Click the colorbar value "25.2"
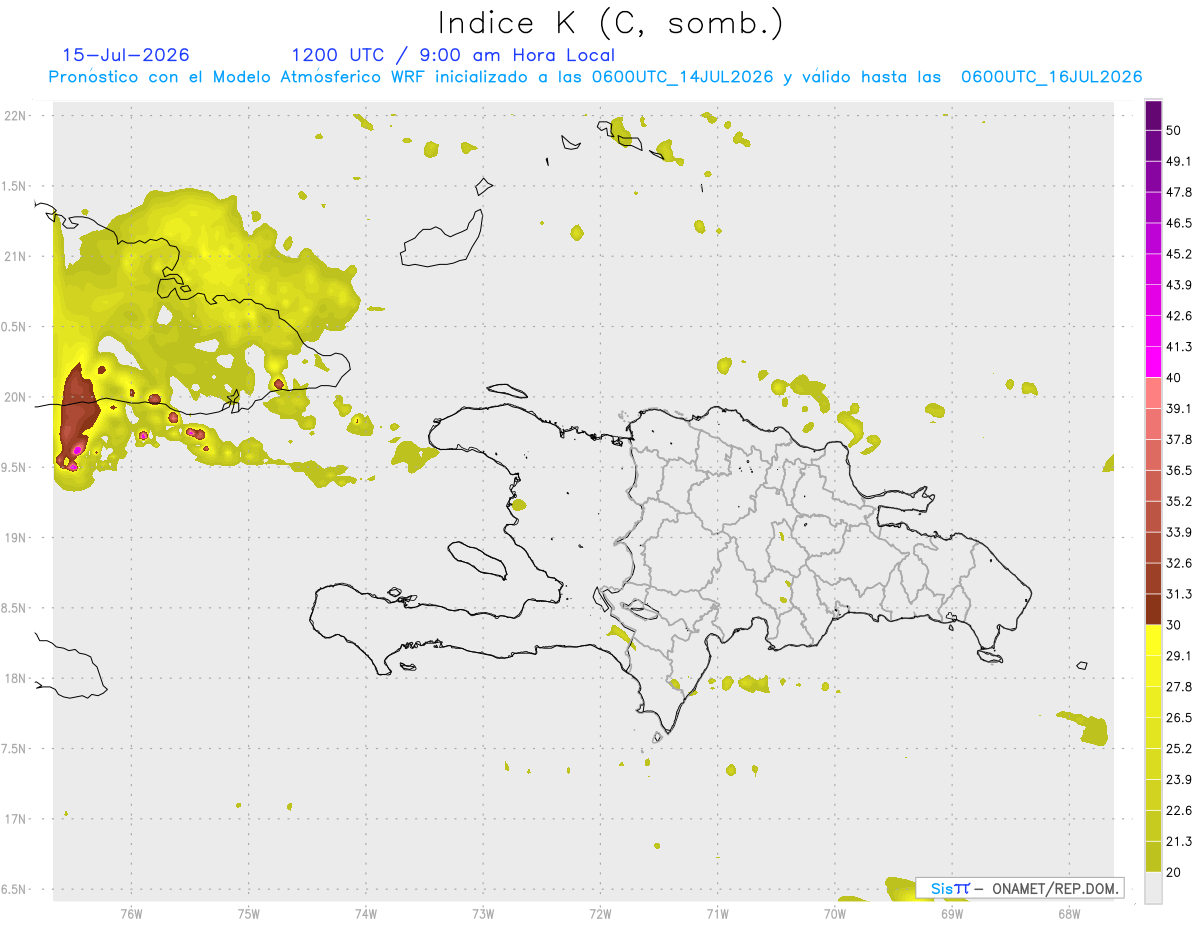The width and height of the screenshot is (1200, 927). 1178,749
